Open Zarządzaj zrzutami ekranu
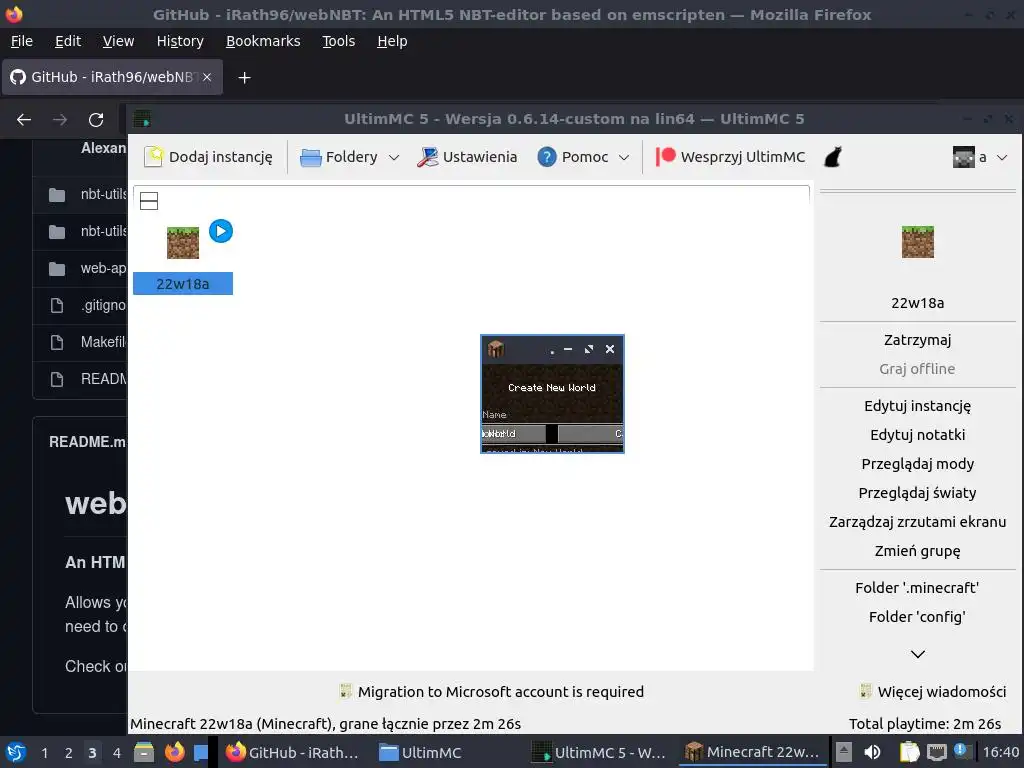The width and height of the screenshot is (1024, 768). pos(918,522)
